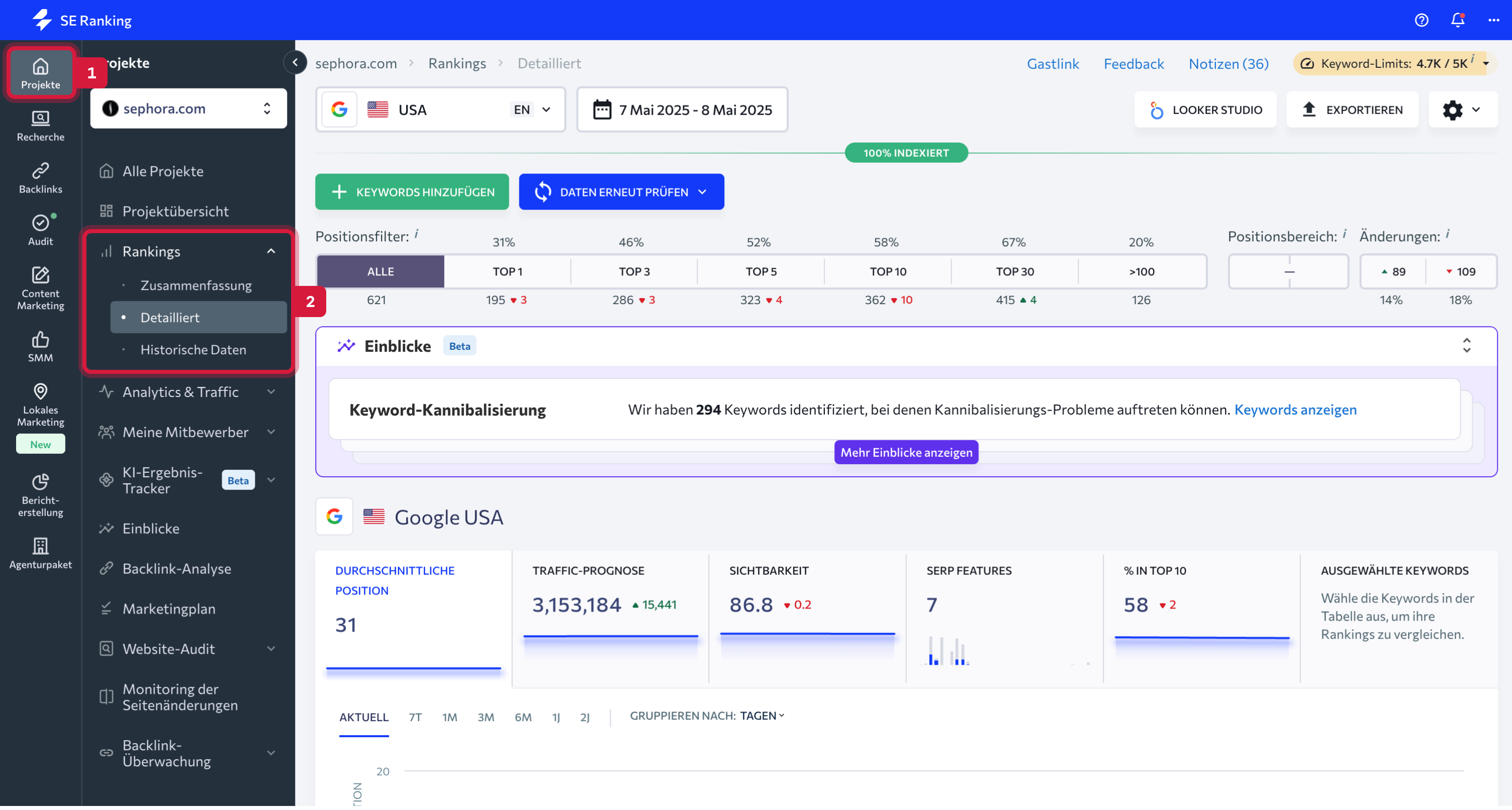The height and width of the screenshot is (810, 1512).
Task: Open the SMM thumbs-up section
Action: point(40,347)
